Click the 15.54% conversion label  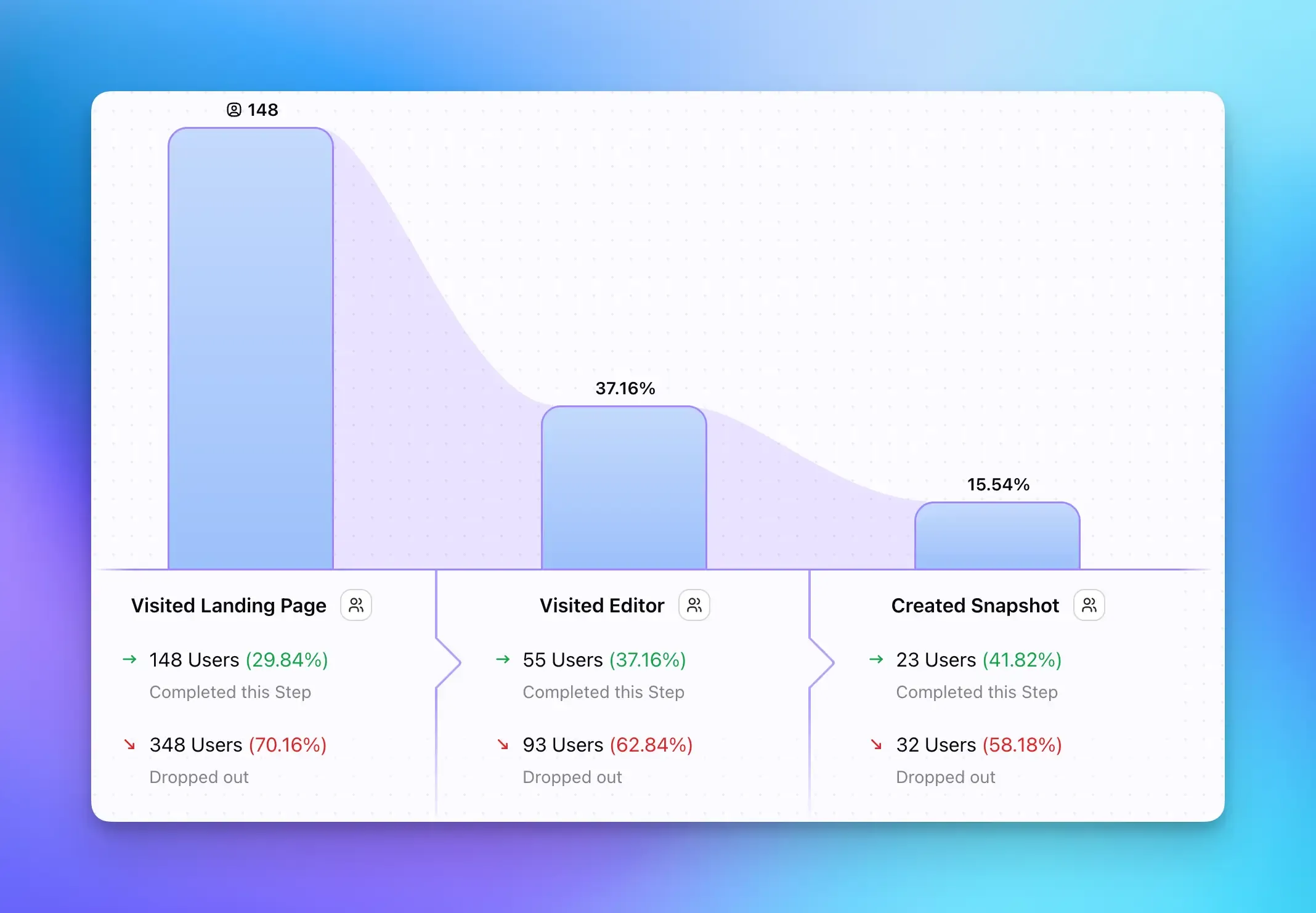(998, 484)
